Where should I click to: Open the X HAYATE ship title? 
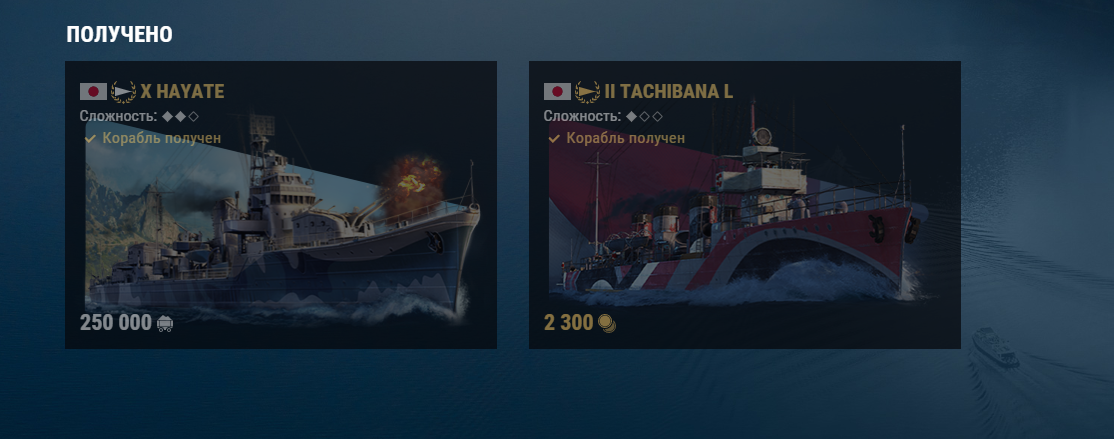click(x=183, y=92)
